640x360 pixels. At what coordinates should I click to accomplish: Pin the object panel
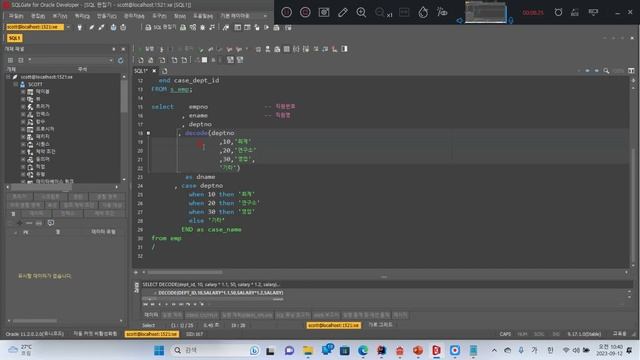click(x=113, y=49)
